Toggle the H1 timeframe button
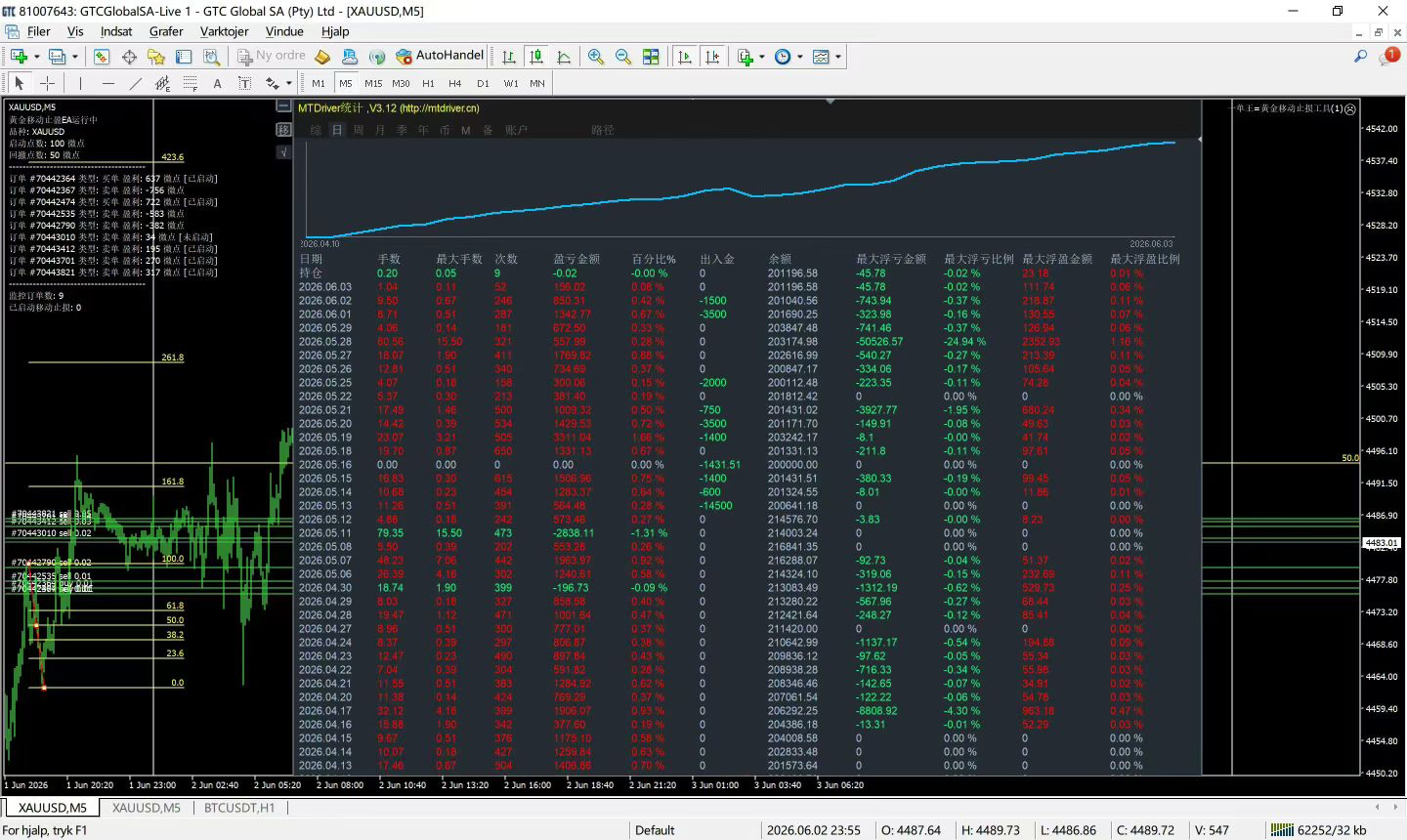 [428, 83]
